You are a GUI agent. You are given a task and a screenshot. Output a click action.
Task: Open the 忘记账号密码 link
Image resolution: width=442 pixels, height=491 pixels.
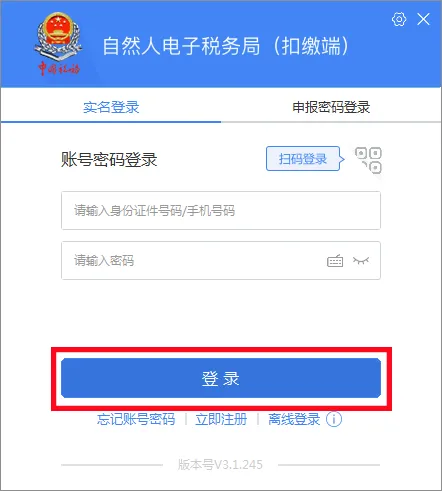(x=136, y=419)
